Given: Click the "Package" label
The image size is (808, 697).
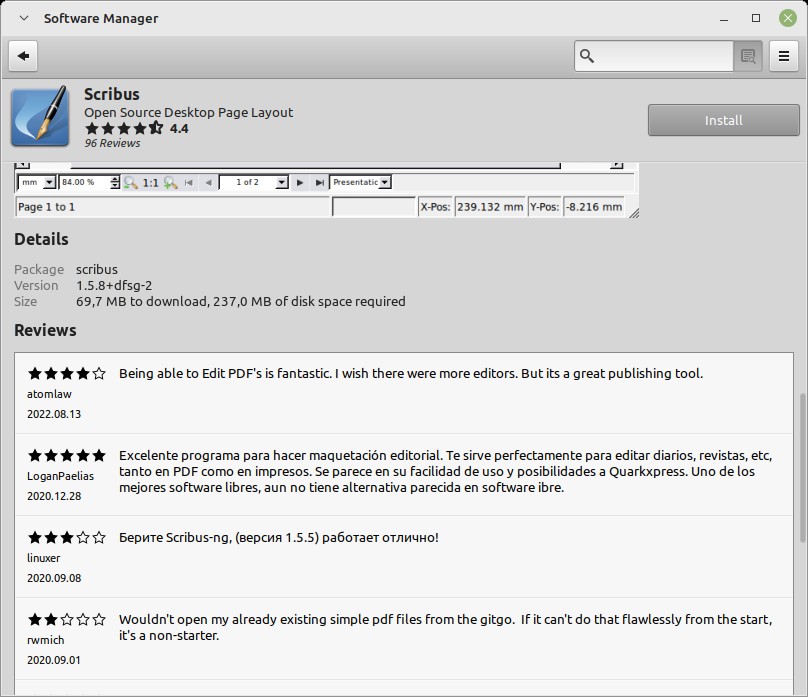Looking at the screenshot, I should click(x=39, y=269).
